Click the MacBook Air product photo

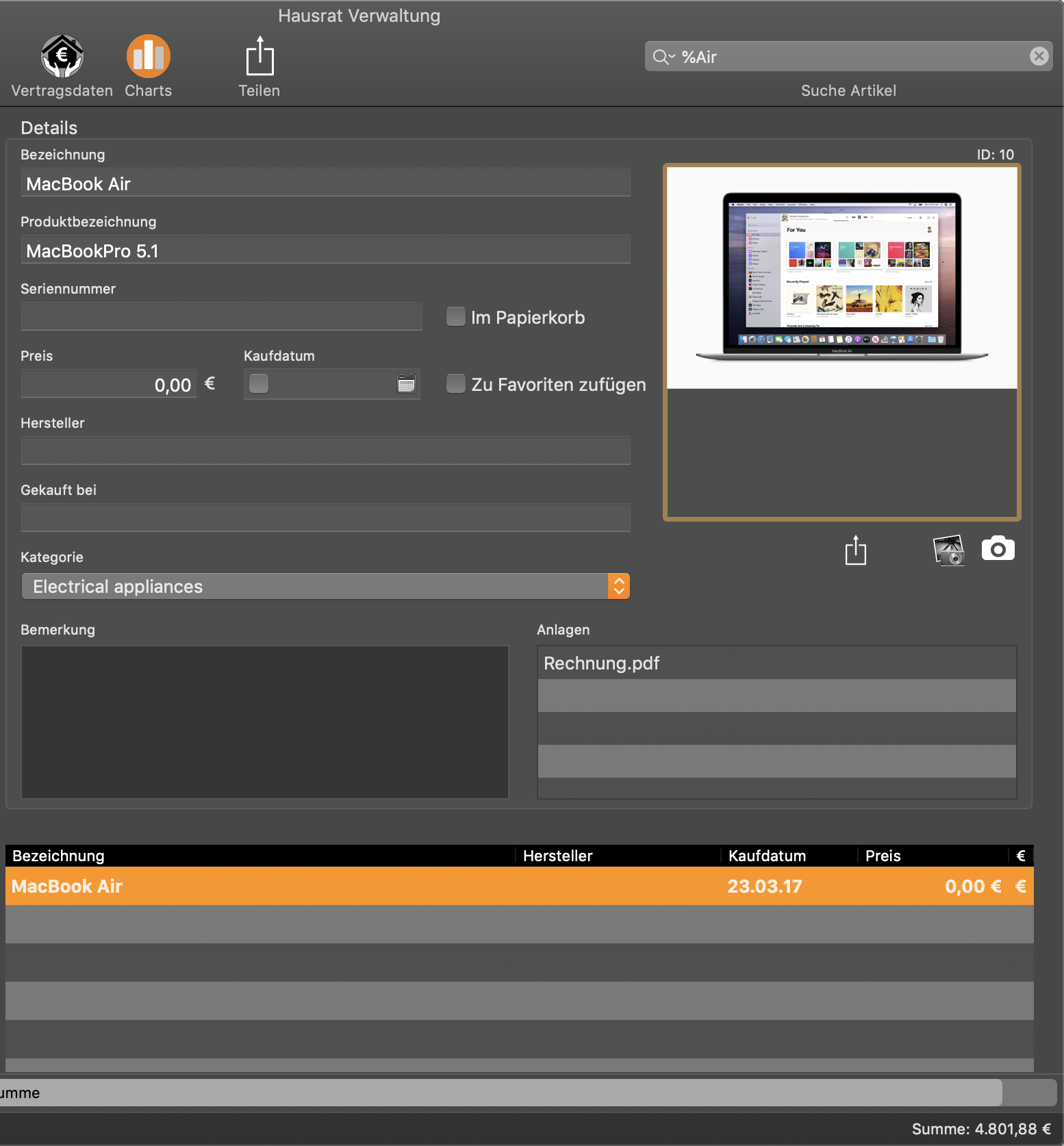pyautogui.click(x=842, y=278)
